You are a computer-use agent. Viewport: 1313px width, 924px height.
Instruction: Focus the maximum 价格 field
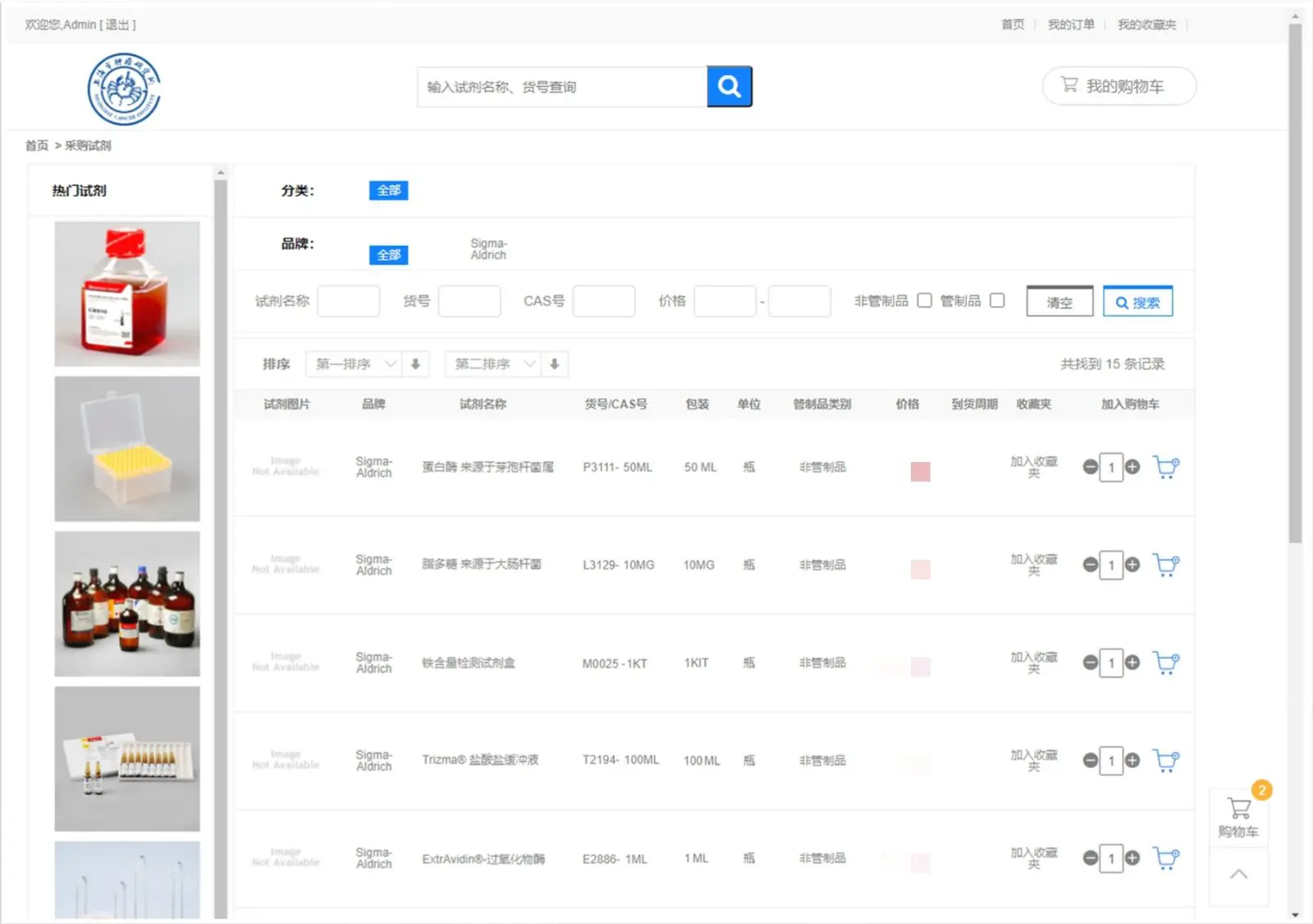[799, 301]
